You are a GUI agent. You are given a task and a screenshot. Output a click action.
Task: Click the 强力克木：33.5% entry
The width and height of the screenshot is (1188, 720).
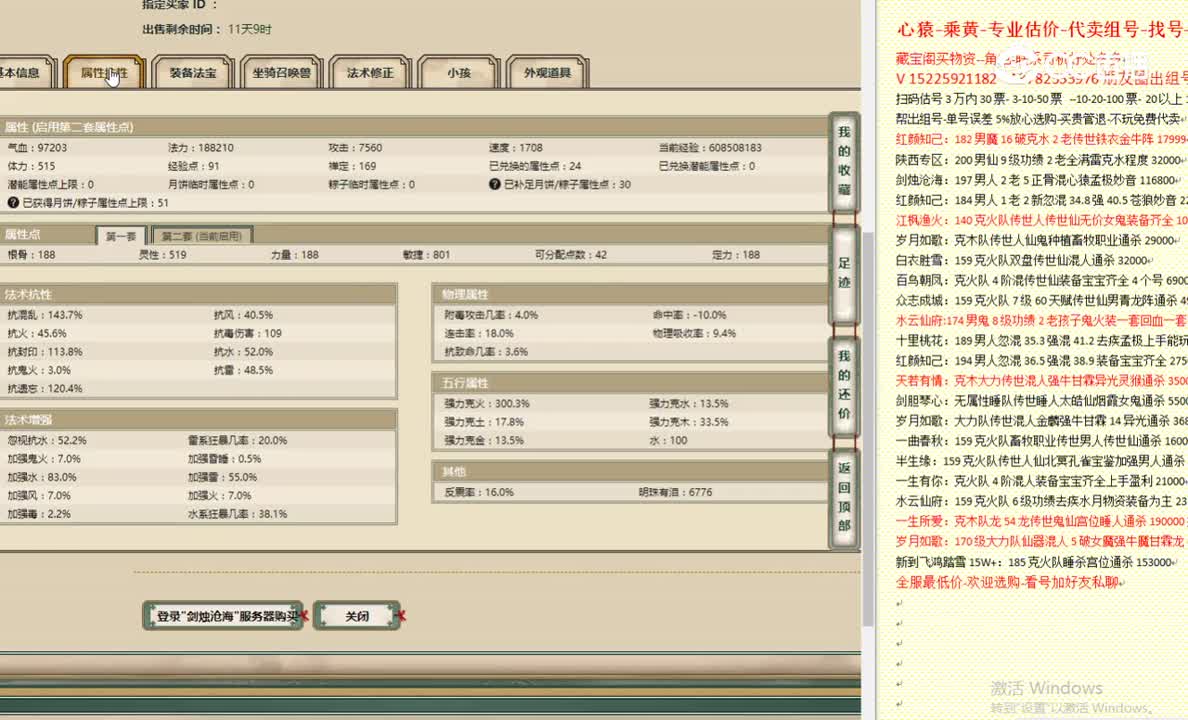tap(689, 421)
